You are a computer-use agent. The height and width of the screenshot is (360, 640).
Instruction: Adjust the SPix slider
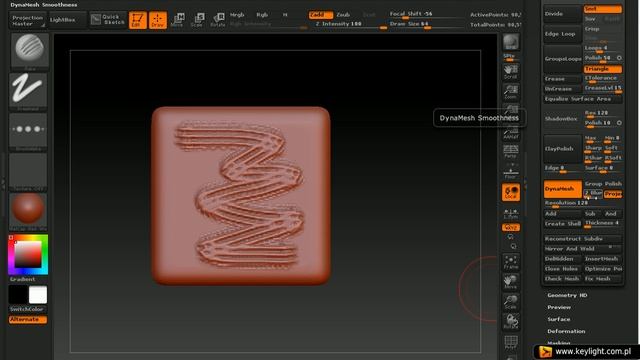pos(511,57)
